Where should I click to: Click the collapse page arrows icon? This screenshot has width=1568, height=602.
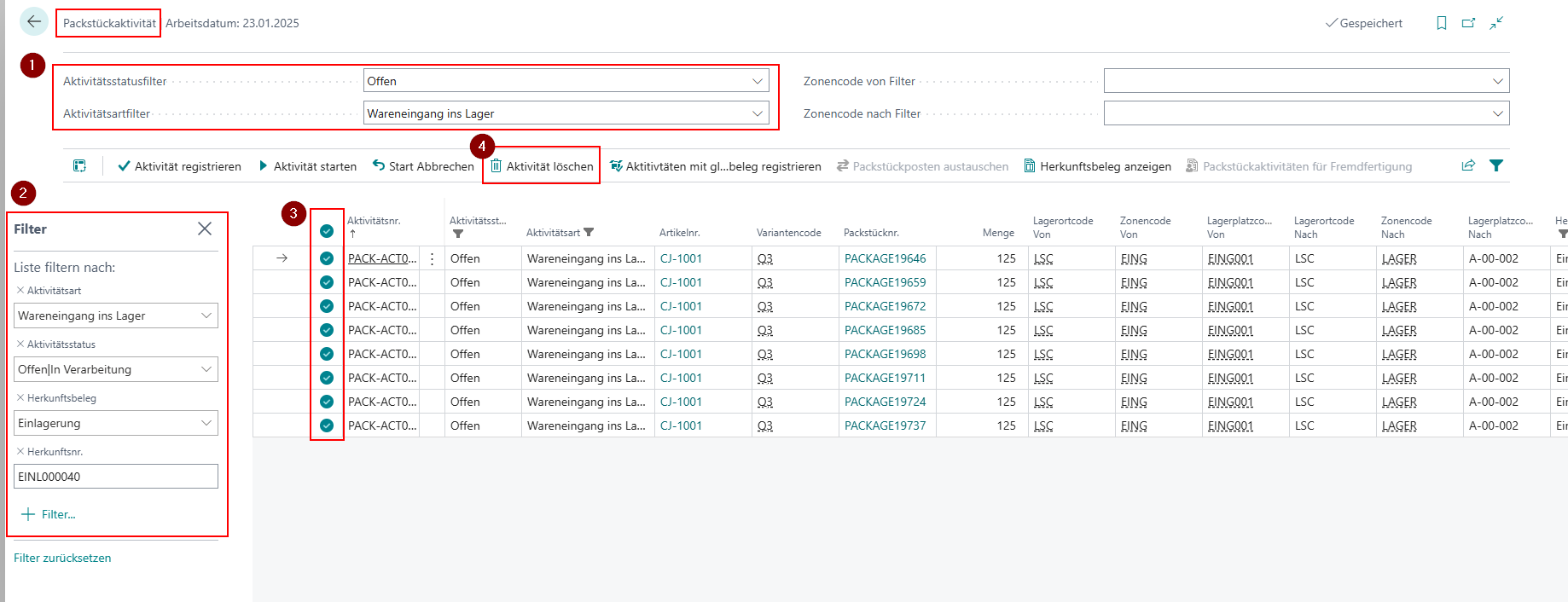[1496, 23]
